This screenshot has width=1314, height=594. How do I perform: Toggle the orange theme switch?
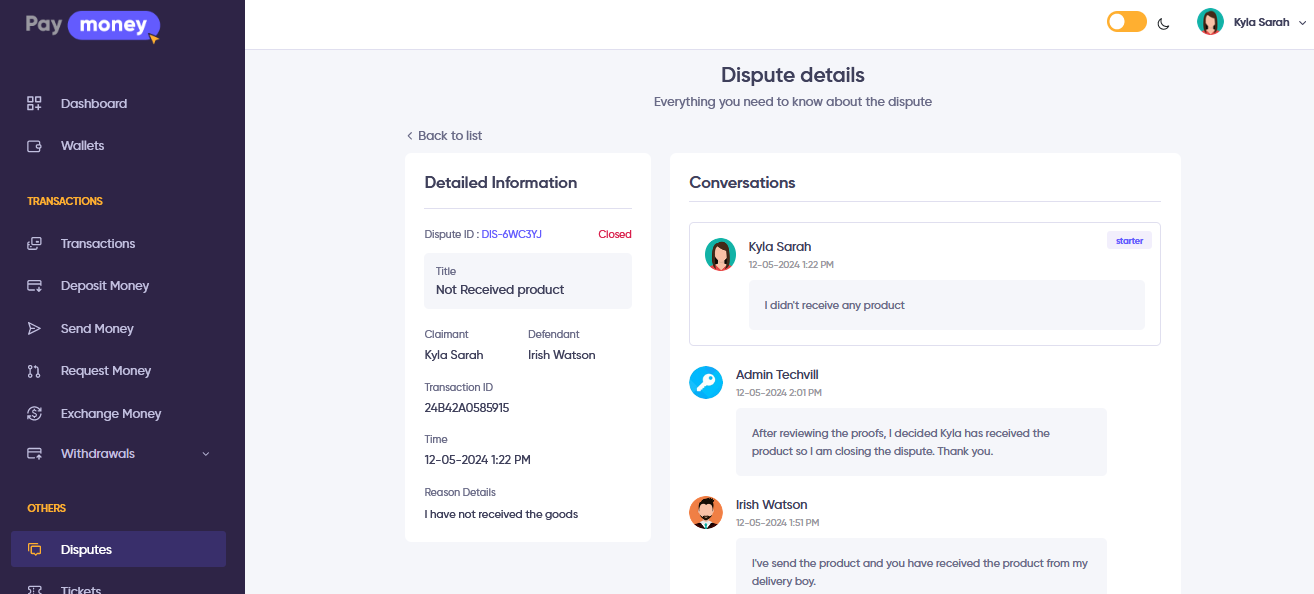click(x=1126, y=22)
